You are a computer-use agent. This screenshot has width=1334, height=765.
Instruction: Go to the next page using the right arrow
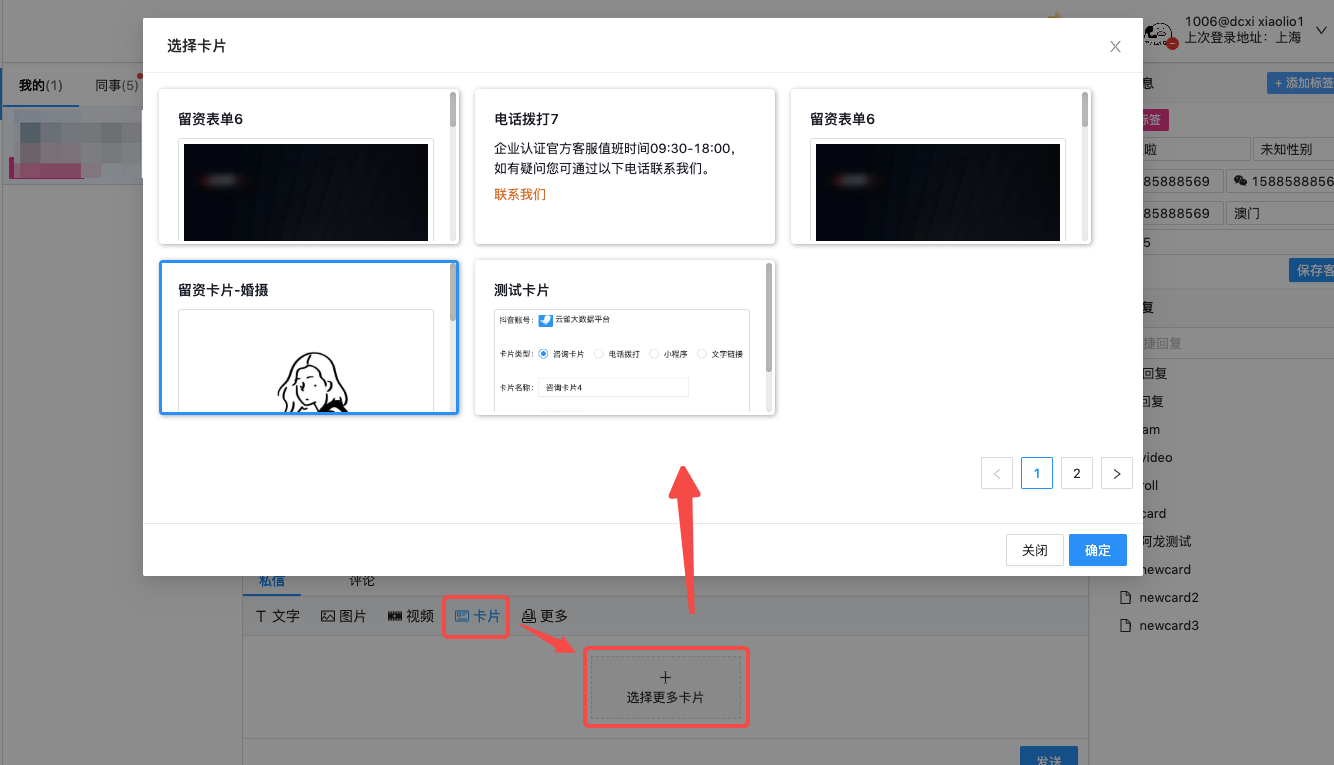pos(1116,472)
